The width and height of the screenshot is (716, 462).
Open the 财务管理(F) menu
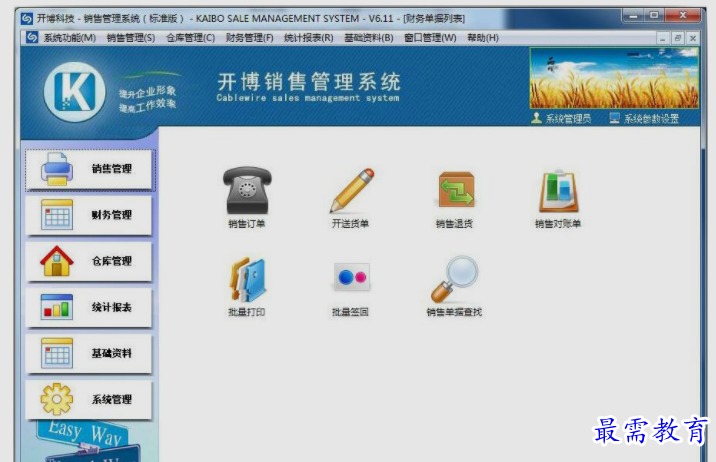[249, 38]
